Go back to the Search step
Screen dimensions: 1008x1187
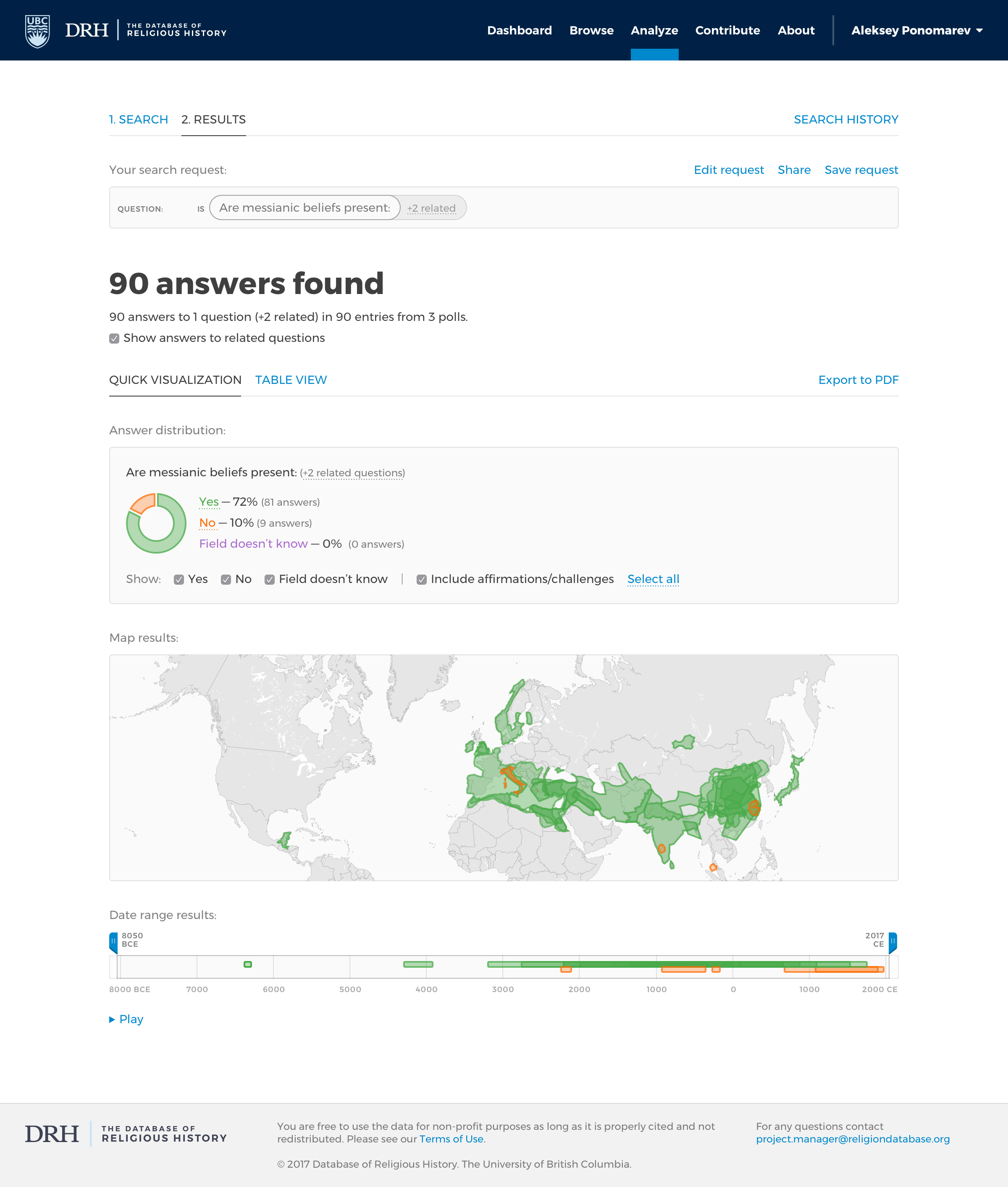138,119
